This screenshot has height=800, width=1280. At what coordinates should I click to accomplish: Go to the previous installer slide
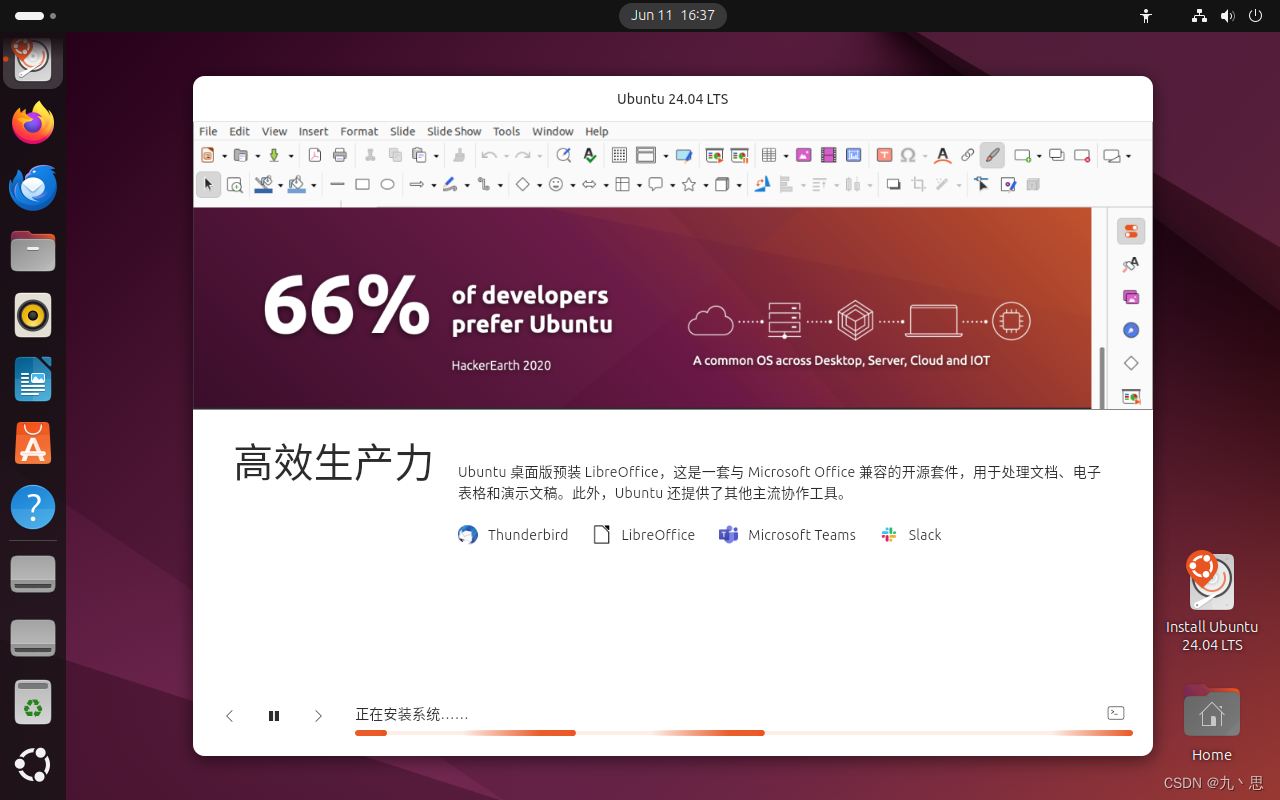[230, 716]
